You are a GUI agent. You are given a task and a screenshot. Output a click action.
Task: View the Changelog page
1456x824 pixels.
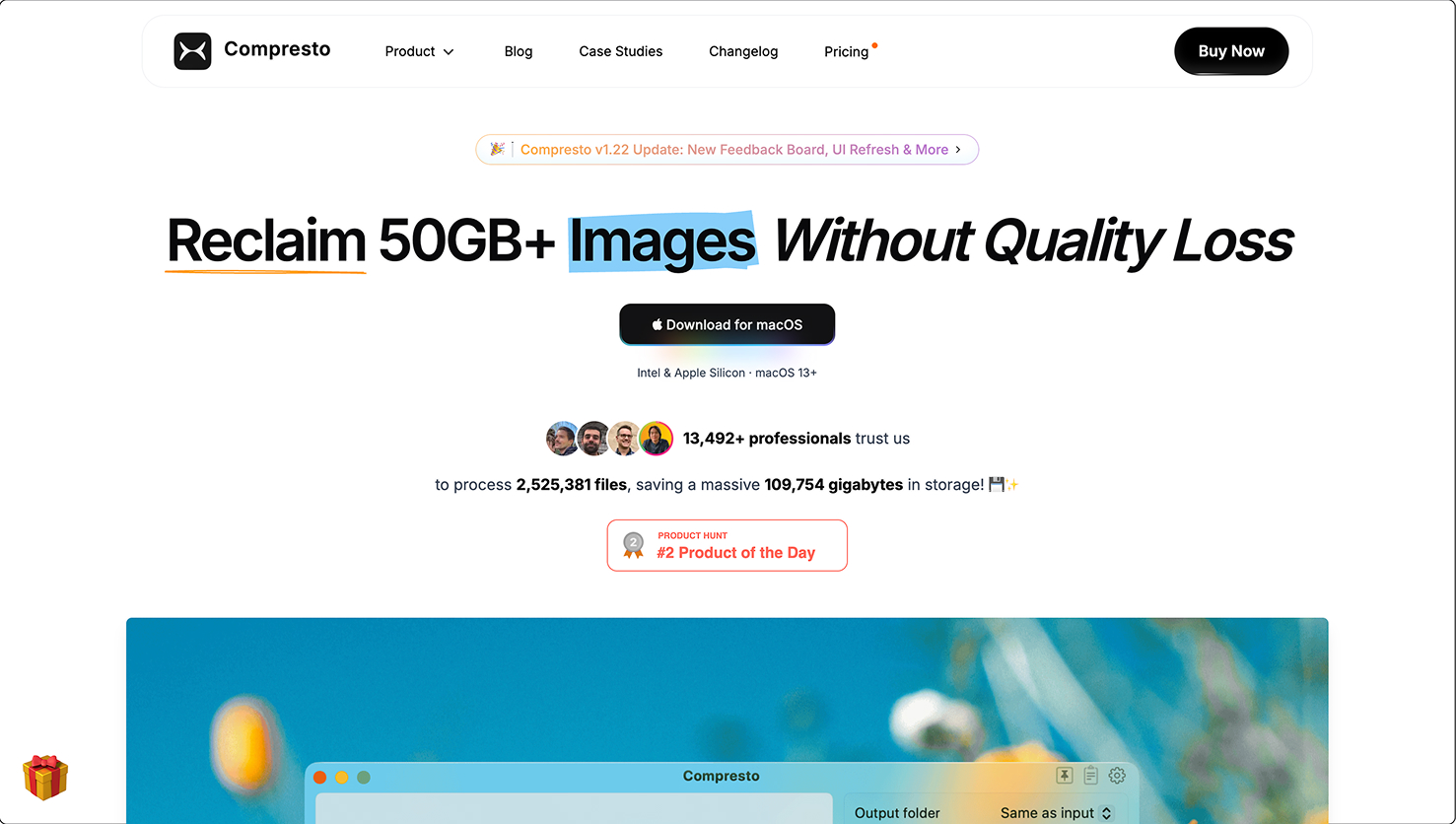point(743,51)
